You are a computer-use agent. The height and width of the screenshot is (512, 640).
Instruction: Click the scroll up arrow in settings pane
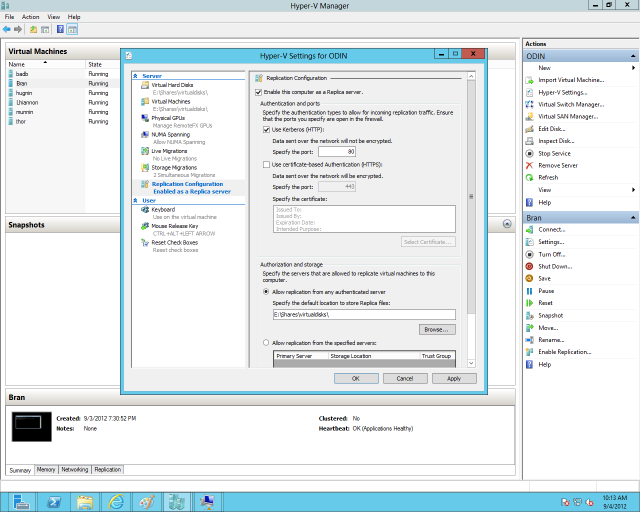pos(471,76)
